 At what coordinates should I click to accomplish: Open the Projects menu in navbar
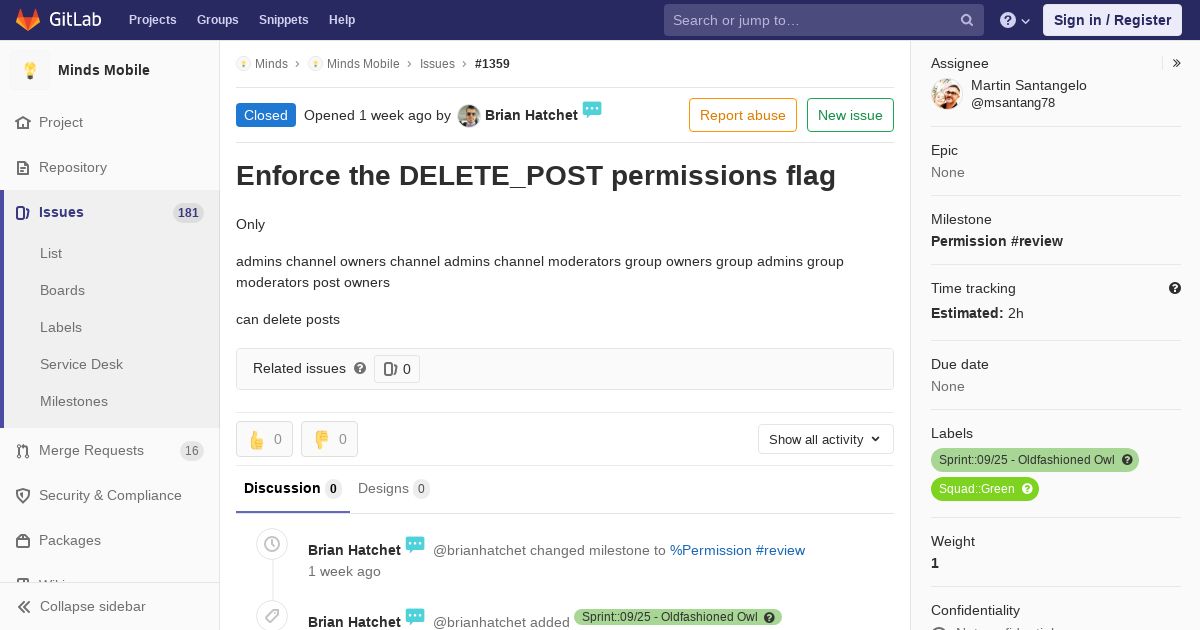tap(152, 20)
